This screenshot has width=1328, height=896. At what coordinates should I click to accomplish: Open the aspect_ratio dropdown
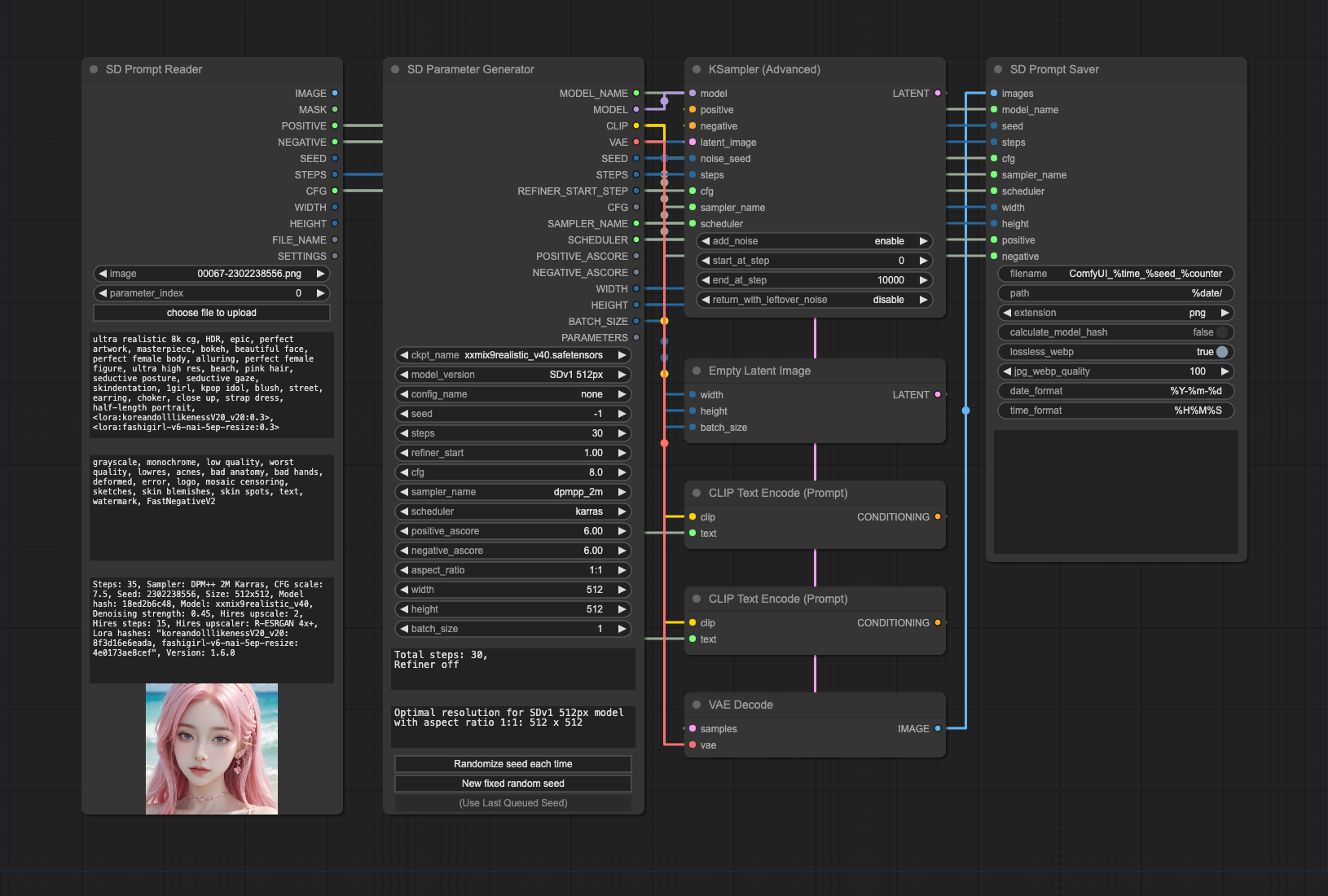[513, 570]
